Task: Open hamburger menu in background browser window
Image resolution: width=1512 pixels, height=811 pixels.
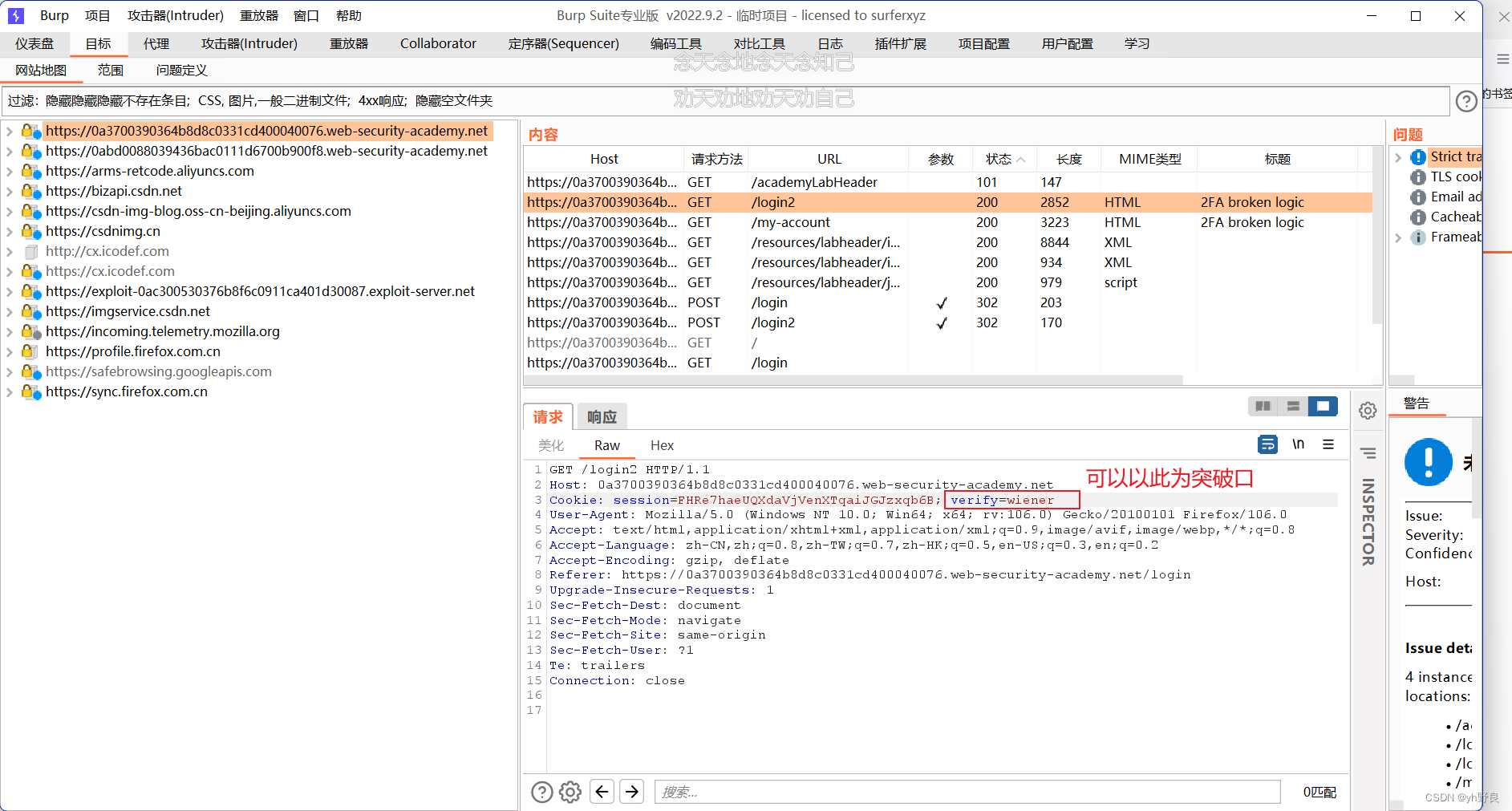Action: 1502,59
